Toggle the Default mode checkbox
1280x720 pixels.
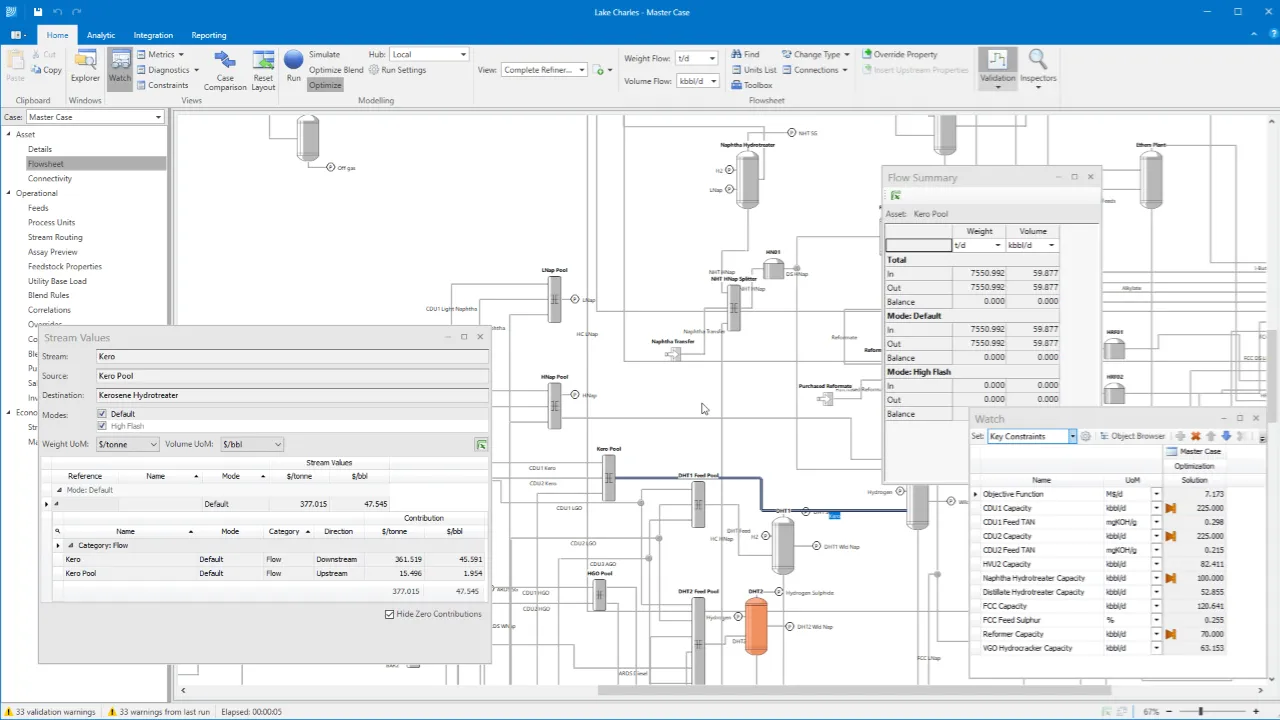[102, 414]
